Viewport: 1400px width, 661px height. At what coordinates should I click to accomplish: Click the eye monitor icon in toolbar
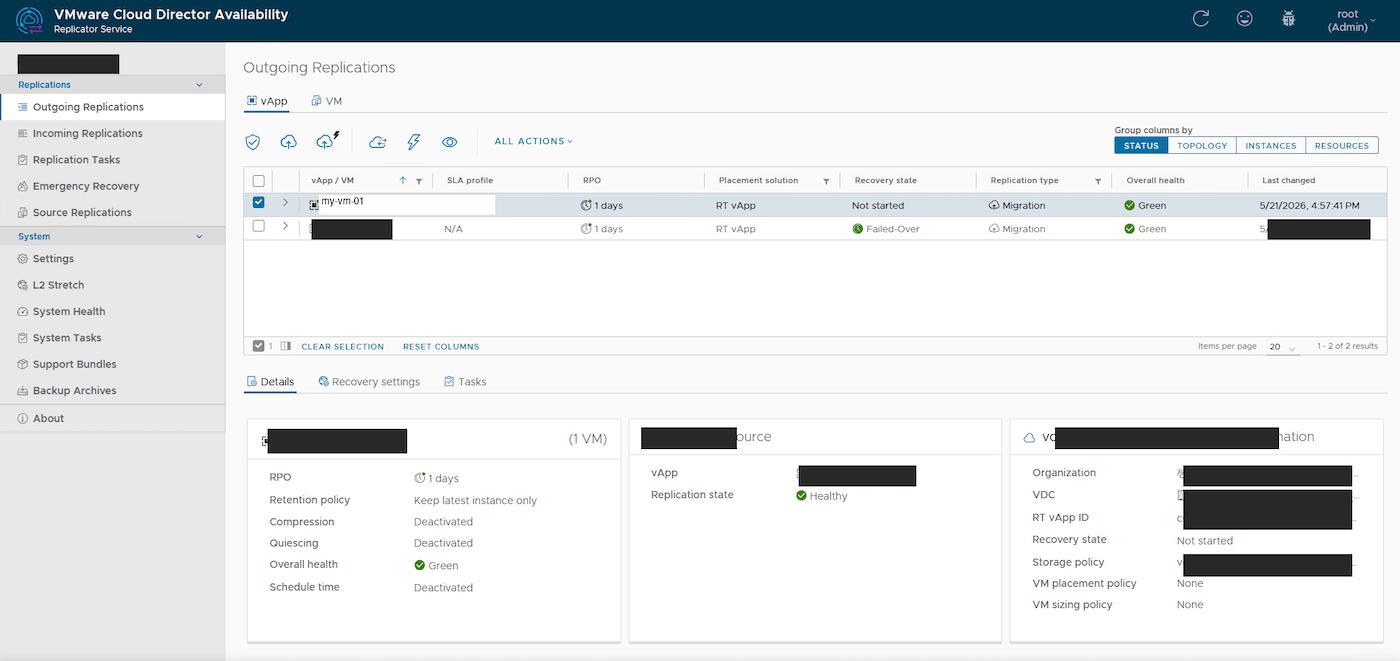(x=450, y=142)
